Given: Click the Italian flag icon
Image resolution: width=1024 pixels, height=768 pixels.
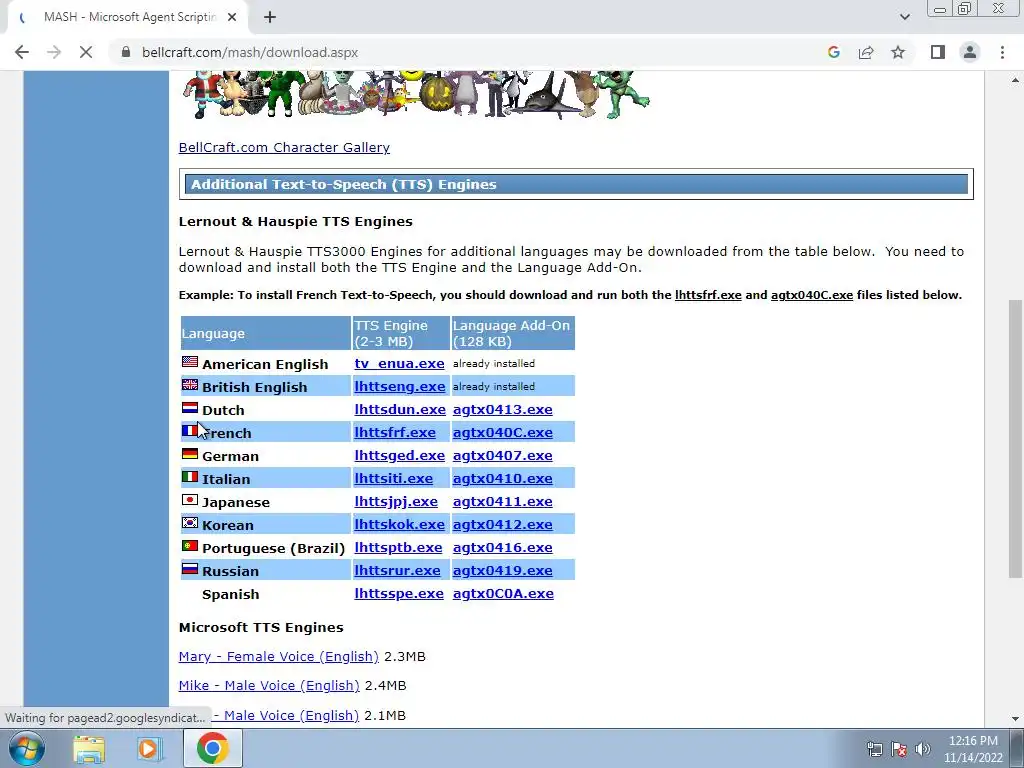Looking at the screenshot, I should click(x=189, y=477).
